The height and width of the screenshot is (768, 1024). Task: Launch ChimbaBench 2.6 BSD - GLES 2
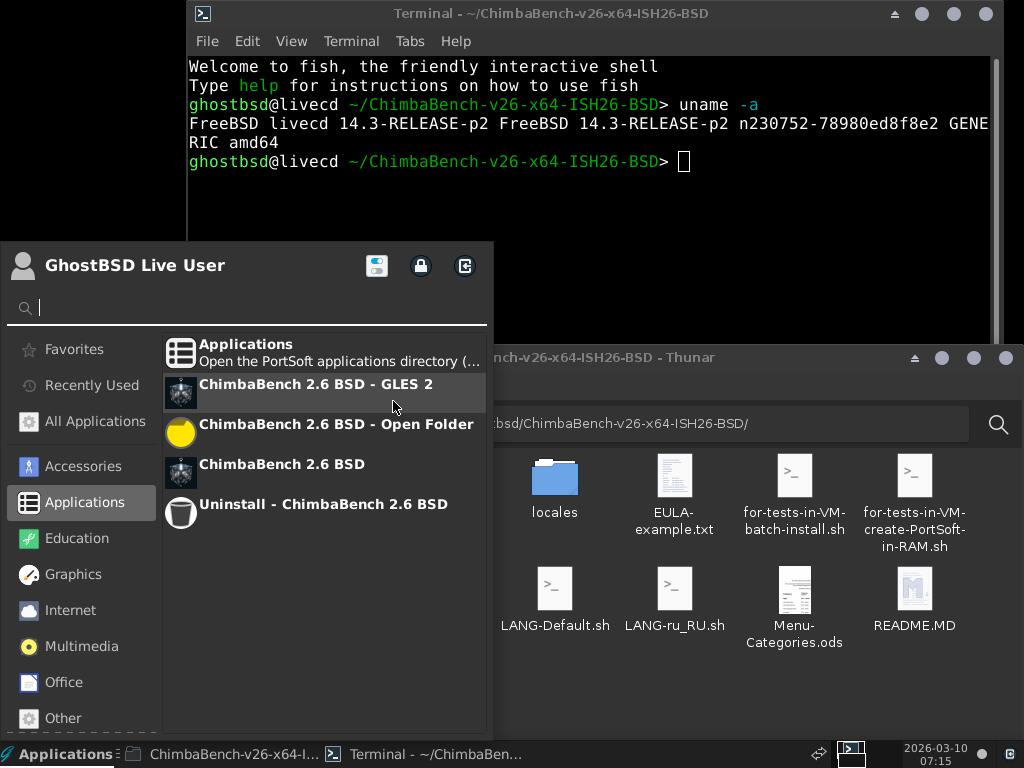325,392
